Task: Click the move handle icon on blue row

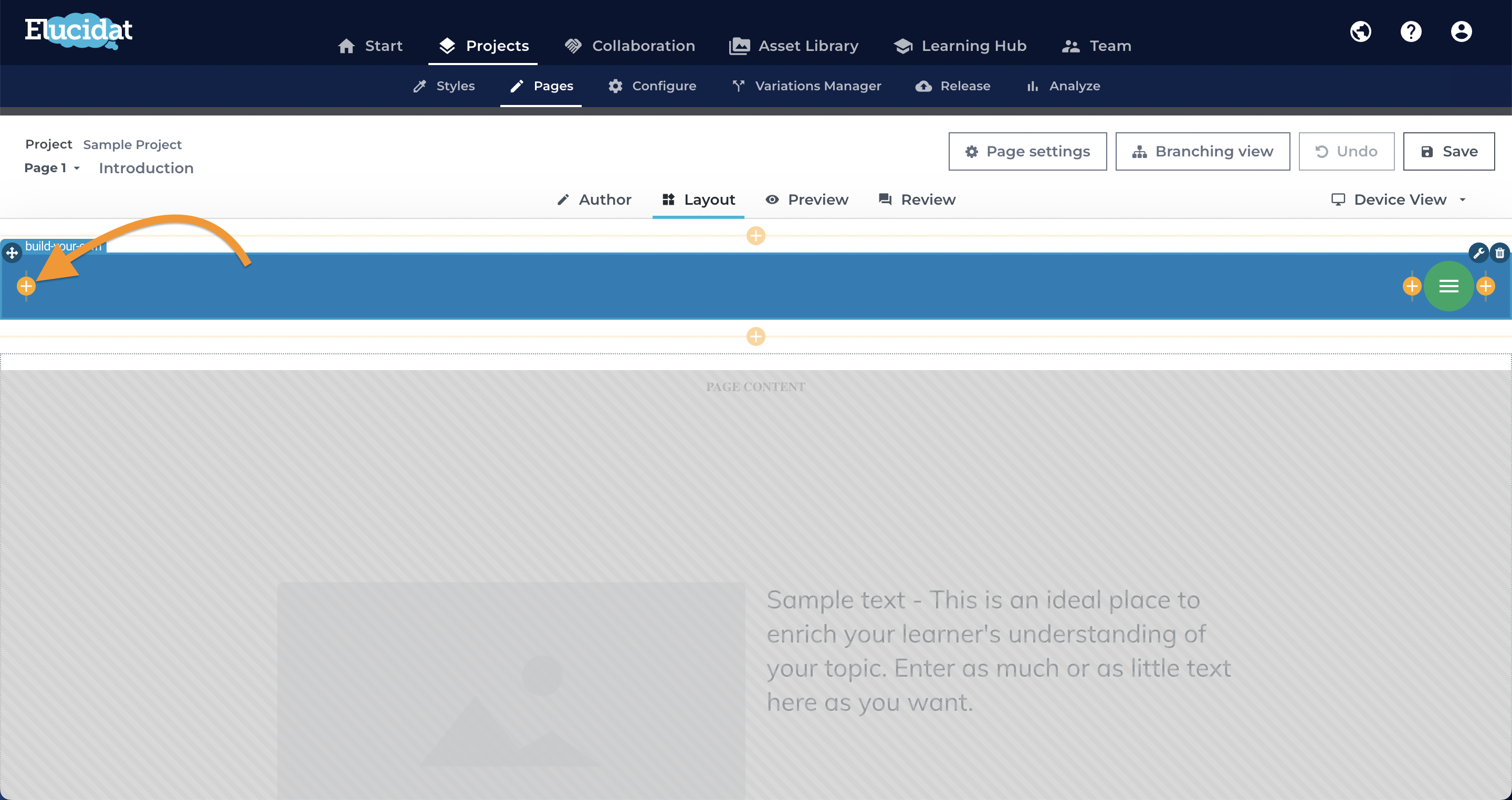Action: pos(12,253)
